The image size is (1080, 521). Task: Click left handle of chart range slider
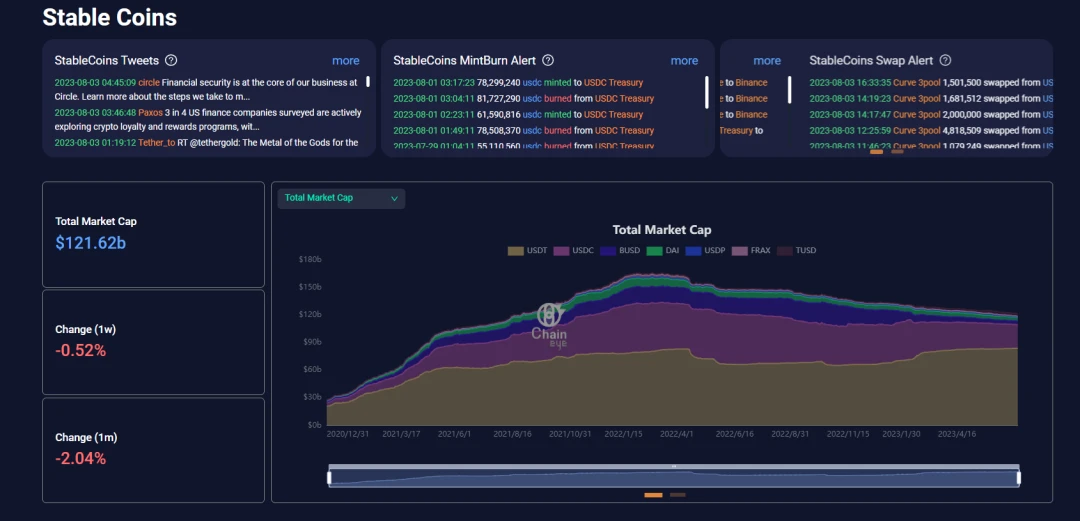329,478
